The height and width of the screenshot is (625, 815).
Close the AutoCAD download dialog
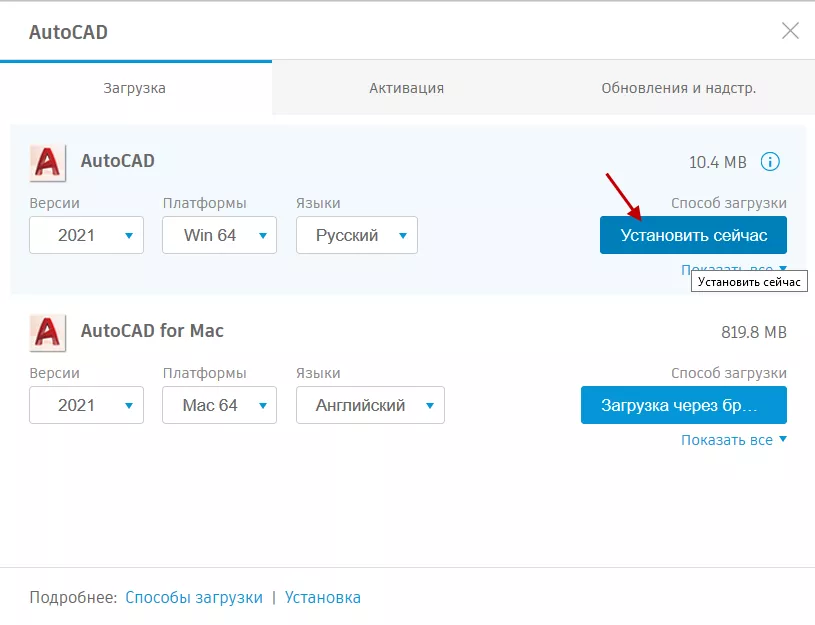pos(790,31)
